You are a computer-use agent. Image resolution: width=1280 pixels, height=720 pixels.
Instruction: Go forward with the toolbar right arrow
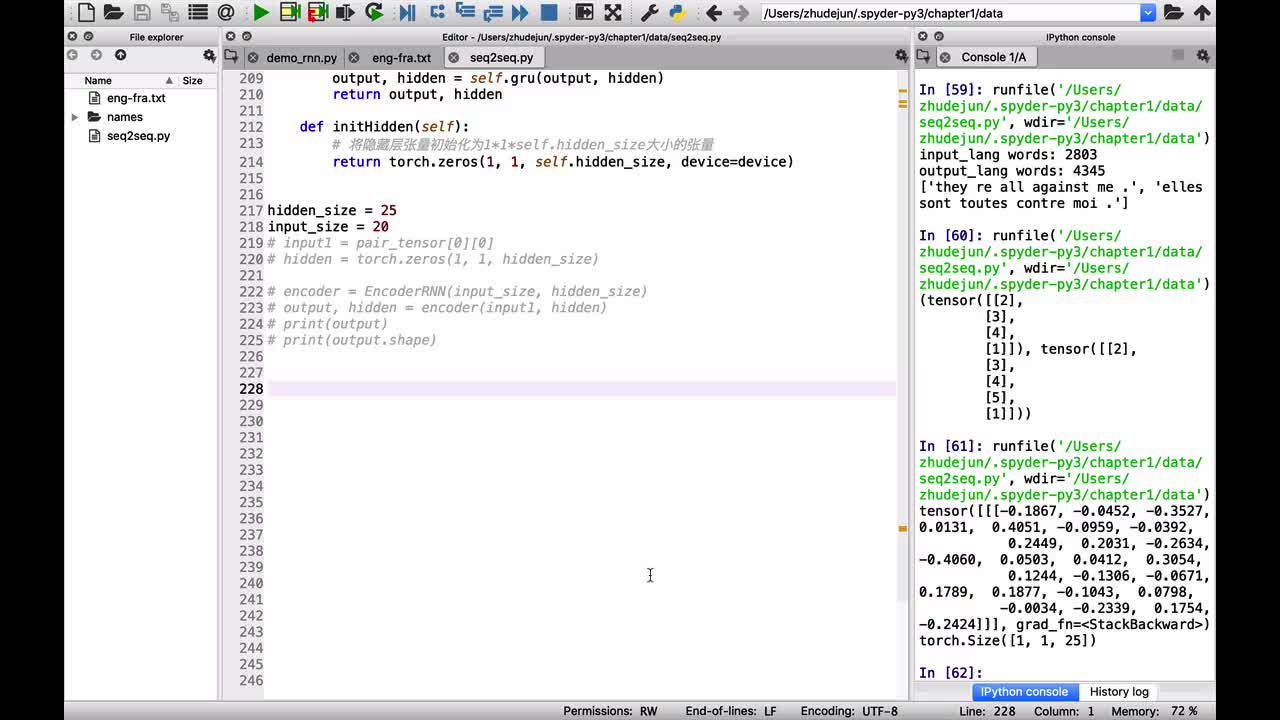point(741,13)
